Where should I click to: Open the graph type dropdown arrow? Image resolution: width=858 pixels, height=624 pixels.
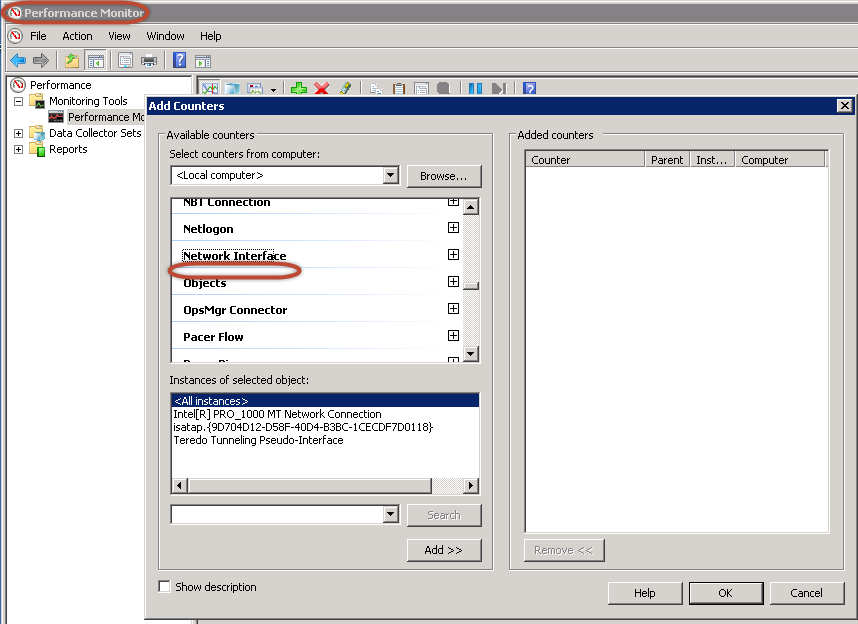click(x=273, y=89)
